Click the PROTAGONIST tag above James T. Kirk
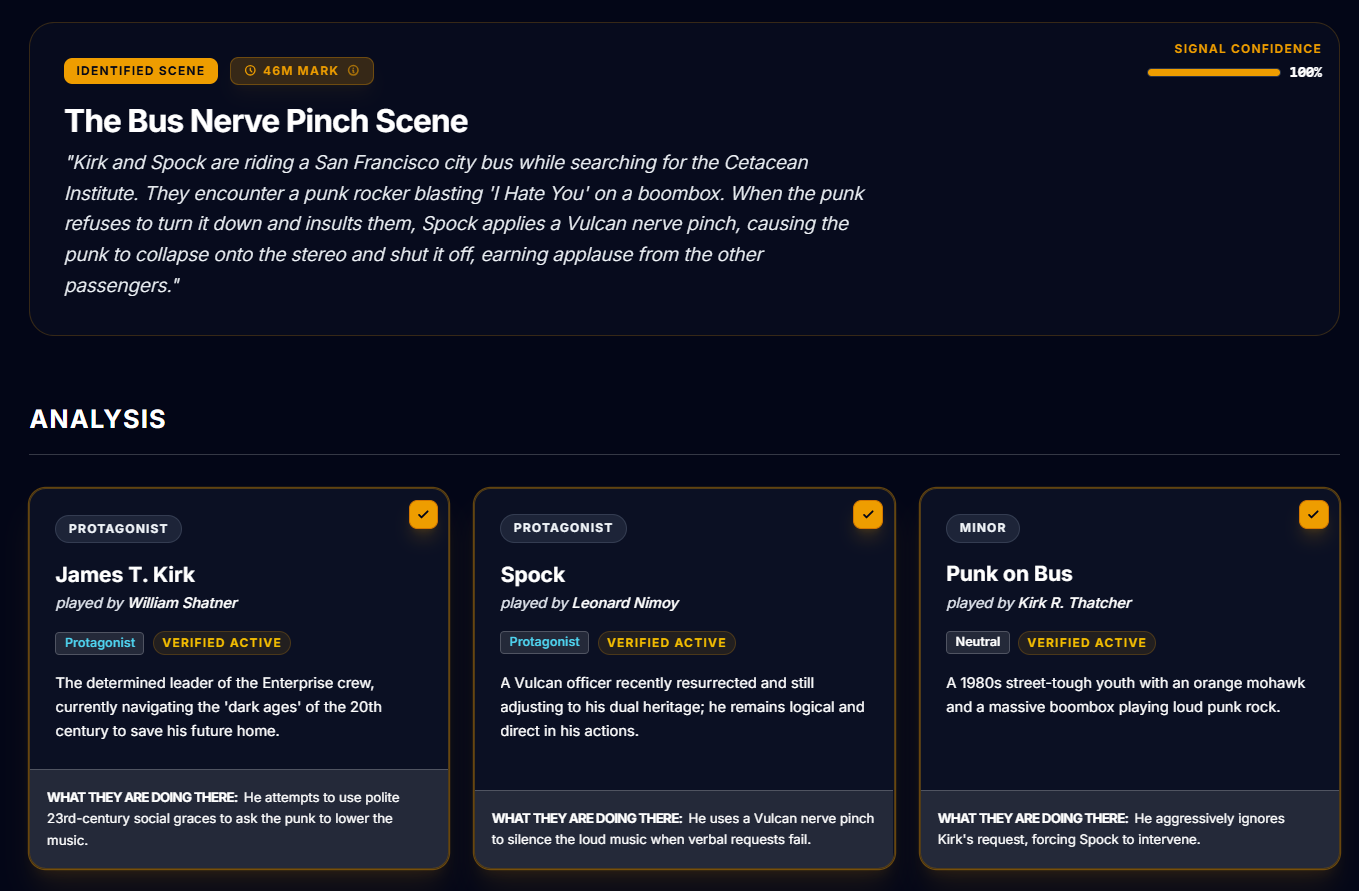 (118, 528)
